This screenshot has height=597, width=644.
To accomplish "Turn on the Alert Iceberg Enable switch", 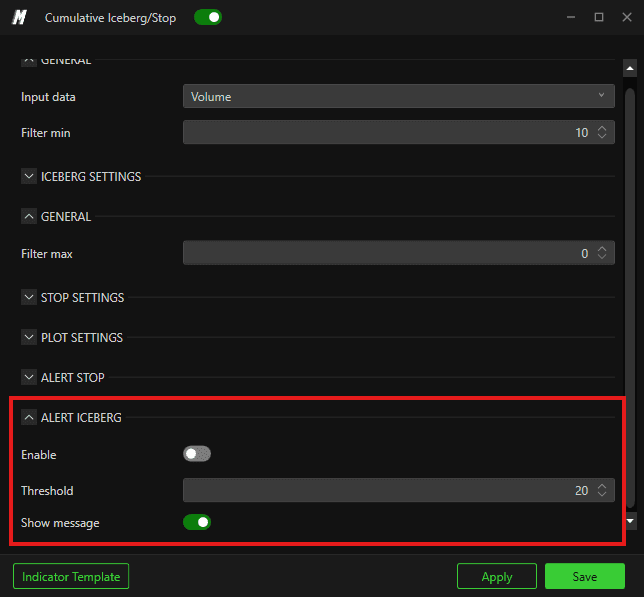I will click(197, 454).
